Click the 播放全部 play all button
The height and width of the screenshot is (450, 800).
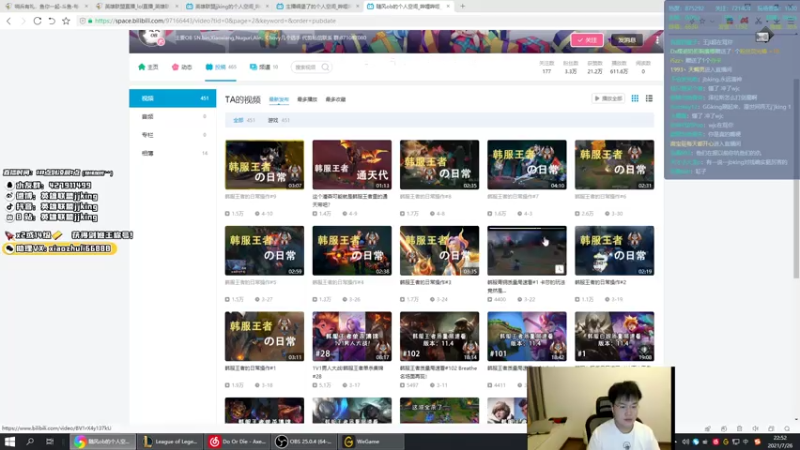tap(608, 98)
